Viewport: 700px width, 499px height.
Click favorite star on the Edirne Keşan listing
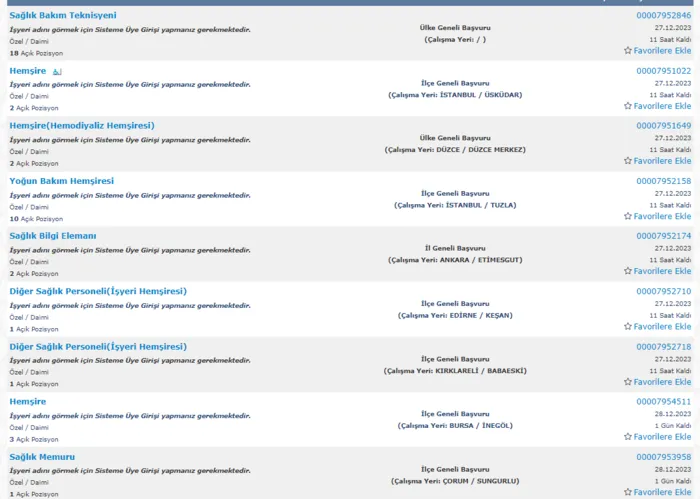pyautogui.click(x=628, y=326)
